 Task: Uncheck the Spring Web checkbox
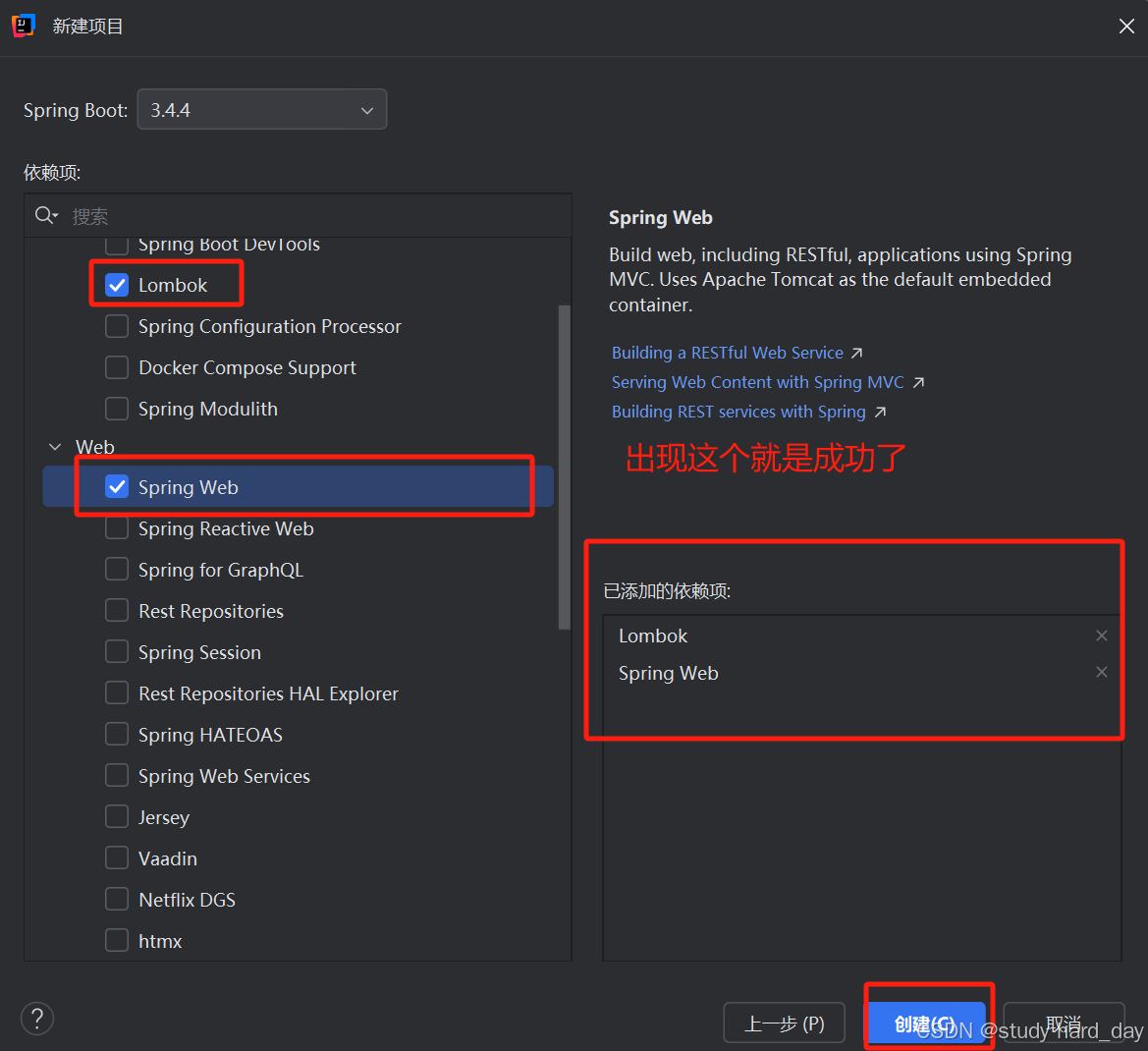pyautogui.click(x=117, y=486)
